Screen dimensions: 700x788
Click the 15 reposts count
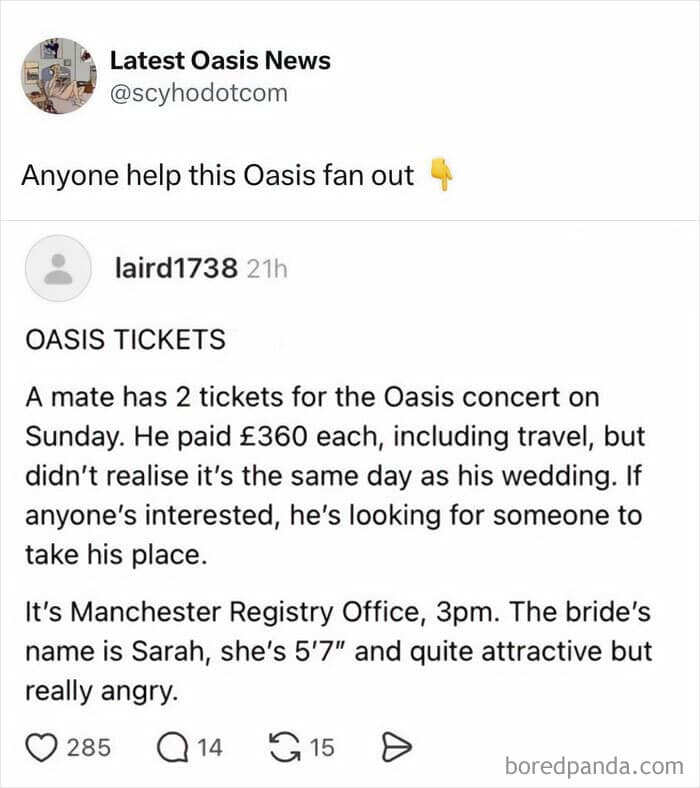click(x=322, y=747)
